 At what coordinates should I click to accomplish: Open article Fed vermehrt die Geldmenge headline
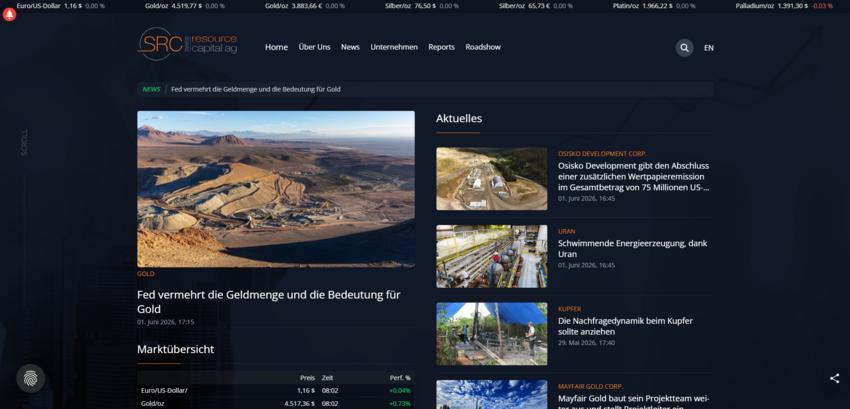(x=269, y=302)
